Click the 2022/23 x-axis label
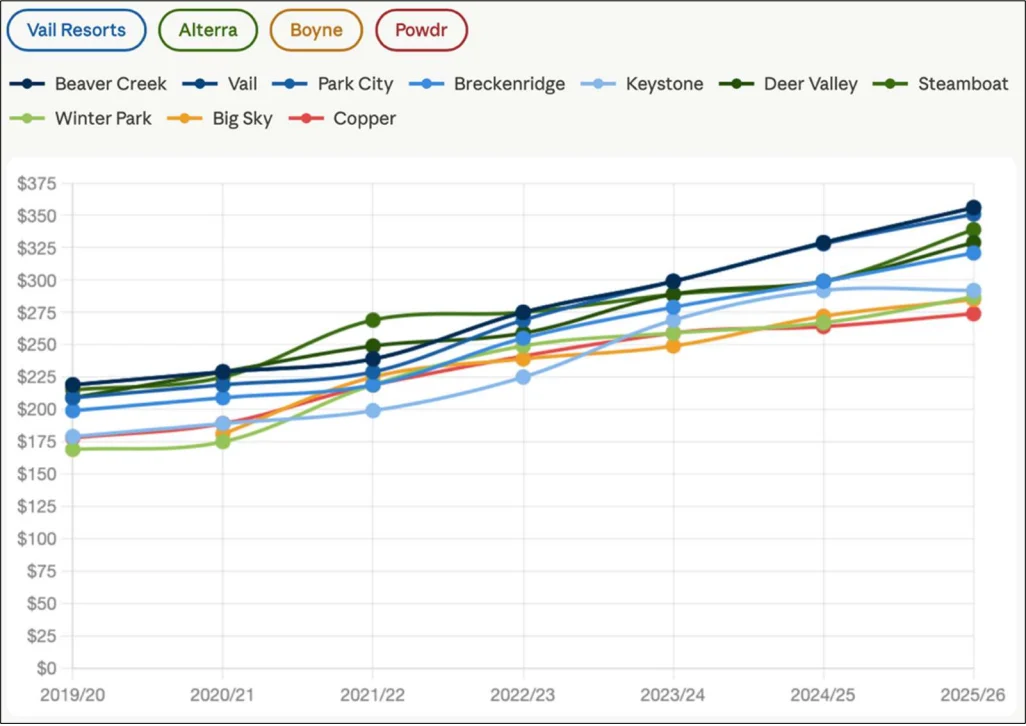Viewport: 1026px width, 726px height. (523, 695)
